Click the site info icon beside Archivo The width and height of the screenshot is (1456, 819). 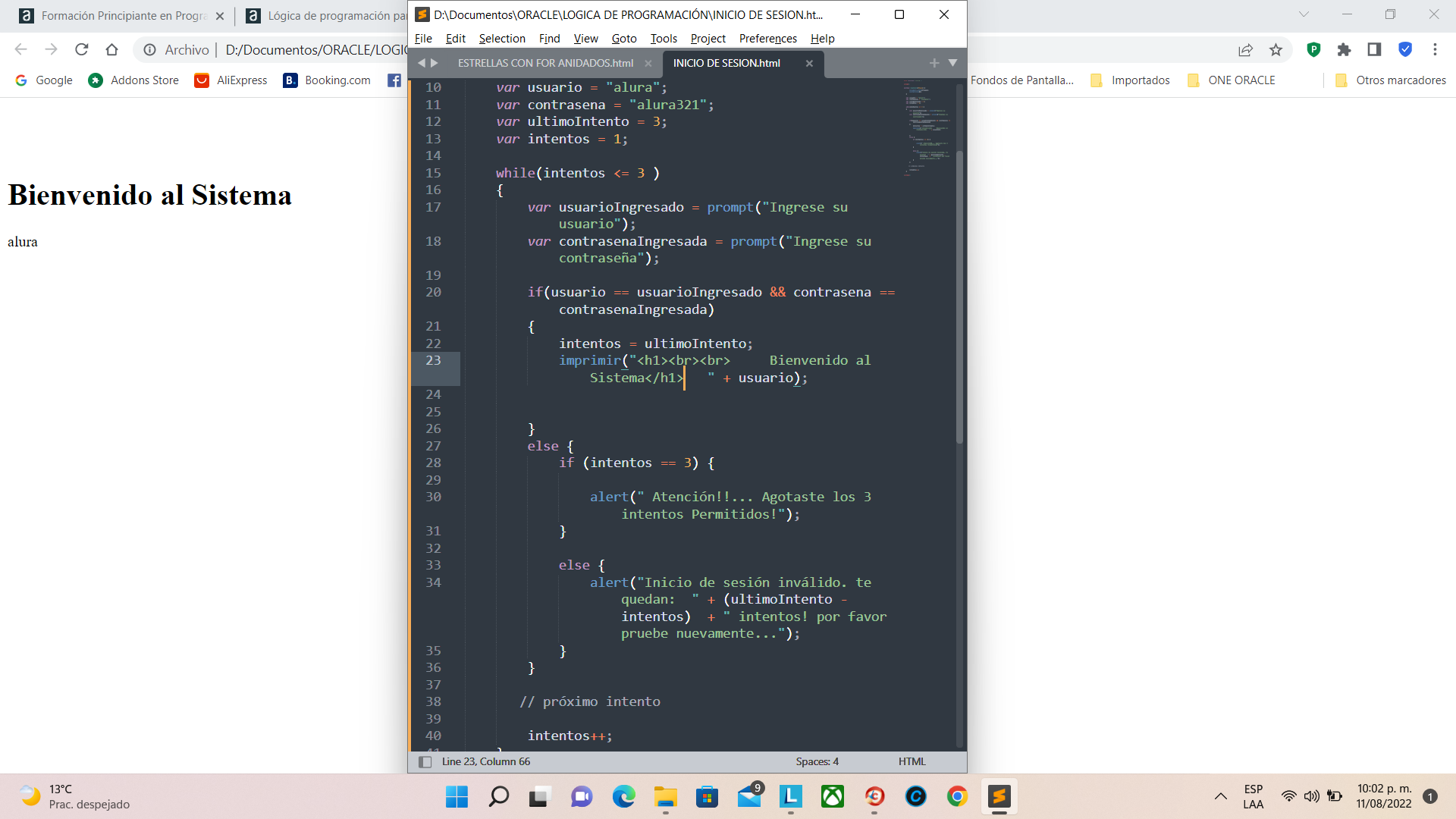[x=150, y=50]
